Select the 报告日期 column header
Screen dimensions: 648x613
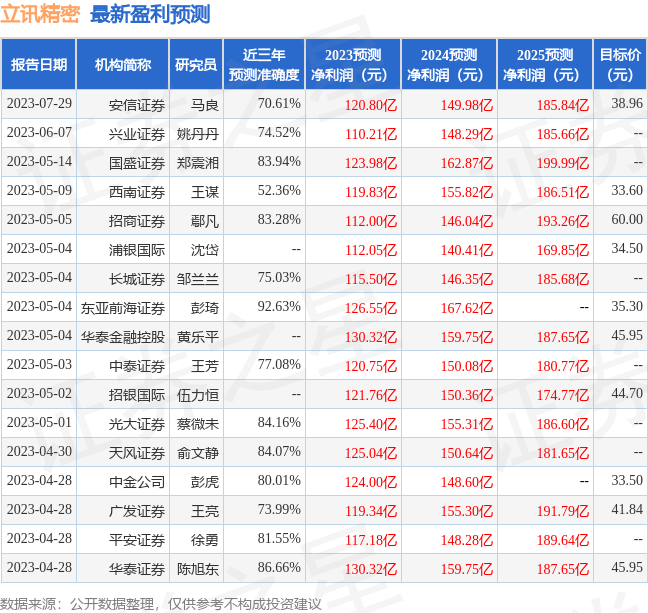pyautogui.click(x=39, y=64)
